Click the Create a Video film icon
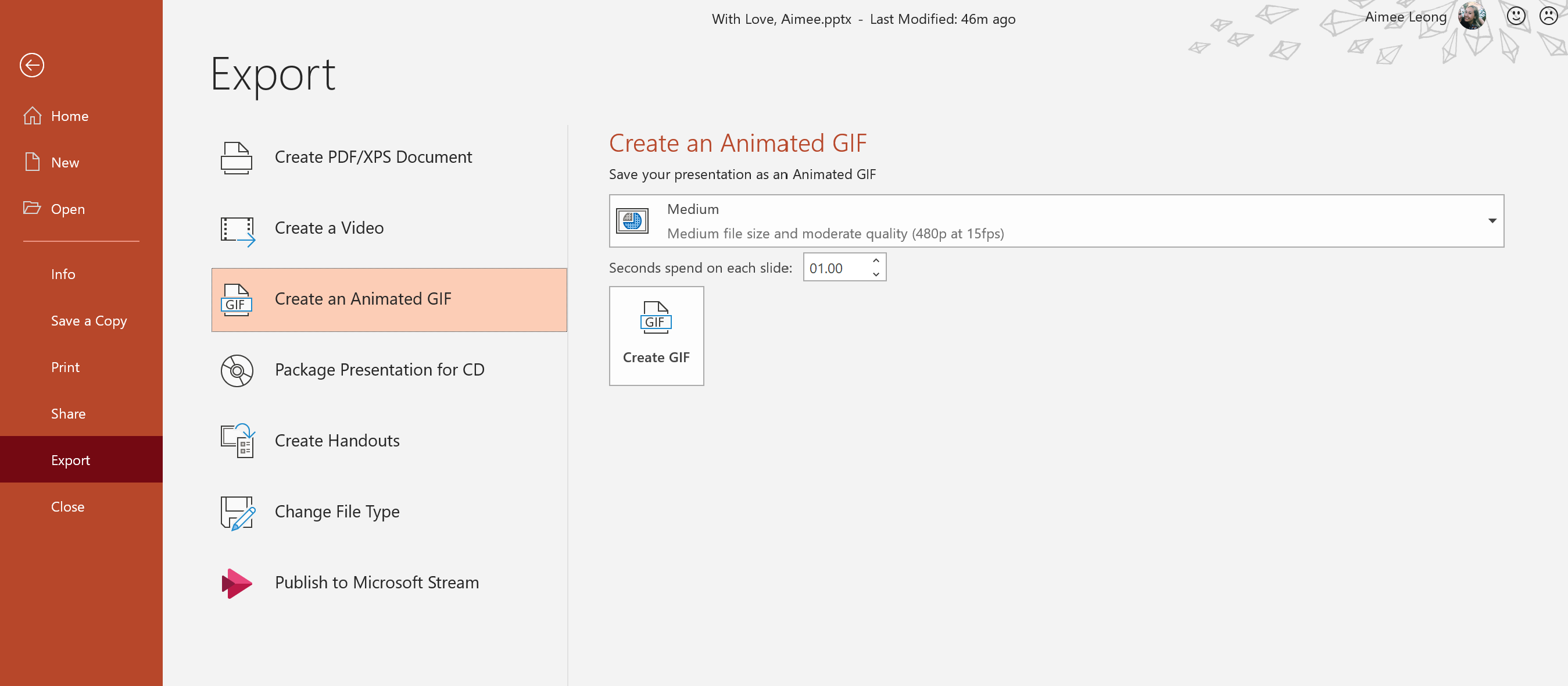Viewport: 1568px width, 686px height. click(237, 230)
